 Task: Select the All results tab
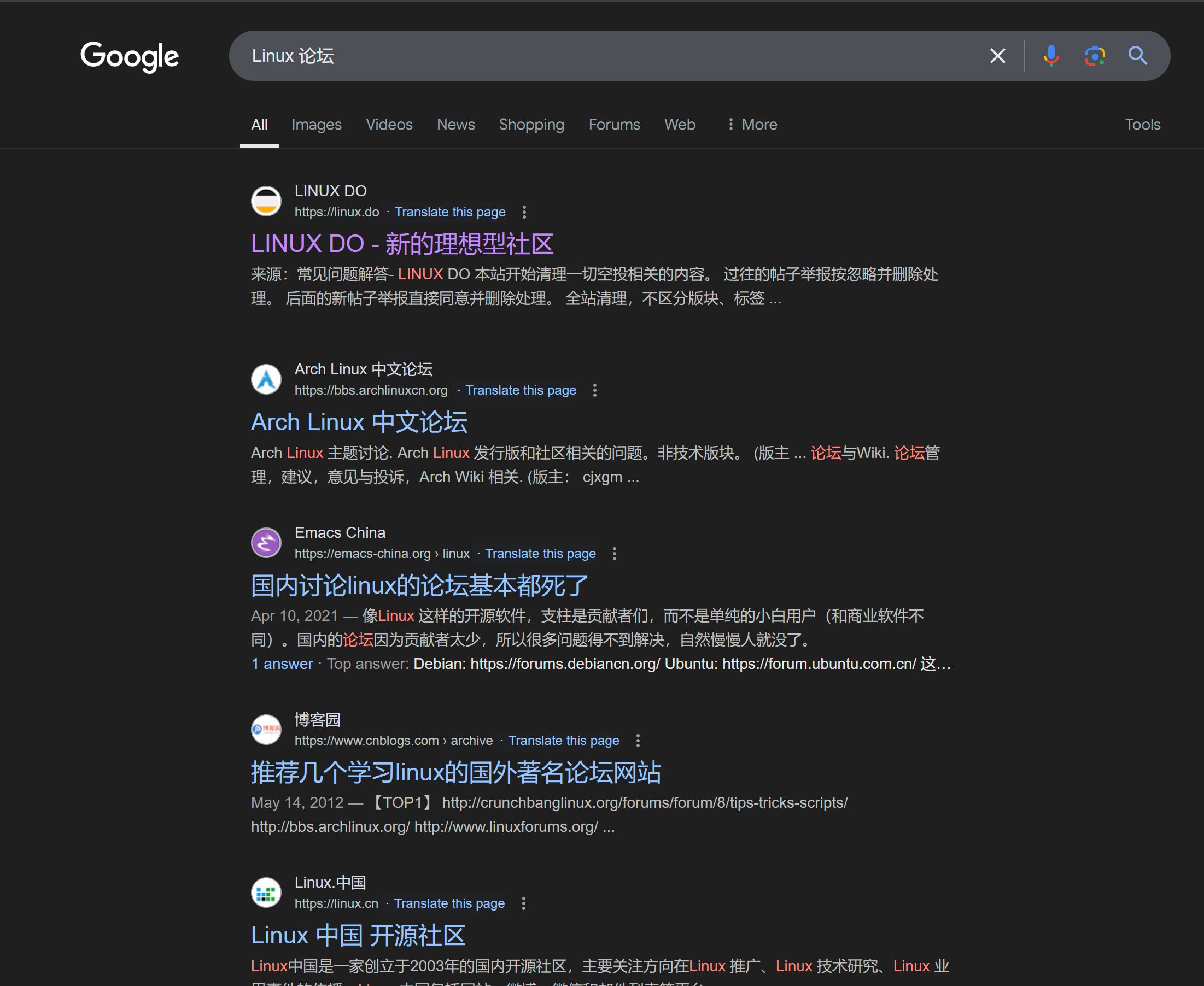pos(259,125)
